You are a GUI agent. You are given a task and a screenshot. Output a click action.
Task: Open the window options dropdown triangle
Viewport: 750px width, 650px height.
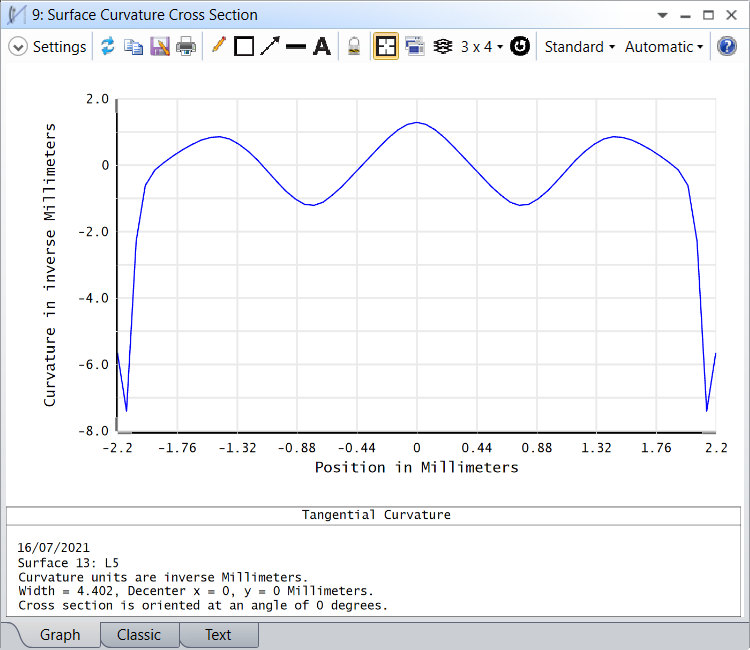coord(662,15)
